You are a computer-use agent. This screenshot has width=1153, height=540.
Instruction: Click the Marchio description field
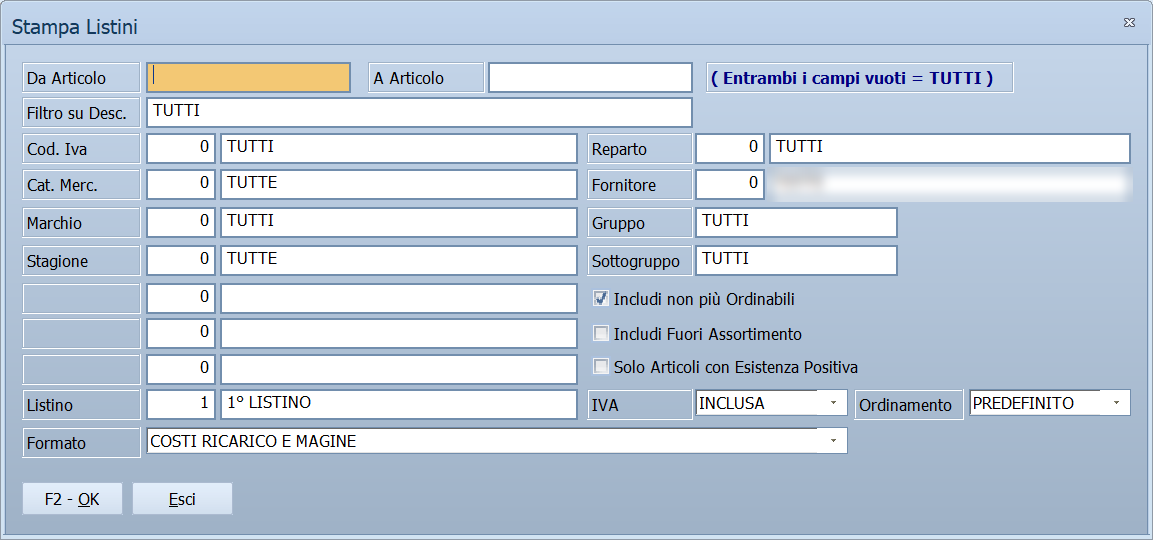click(x=399, y=222)
